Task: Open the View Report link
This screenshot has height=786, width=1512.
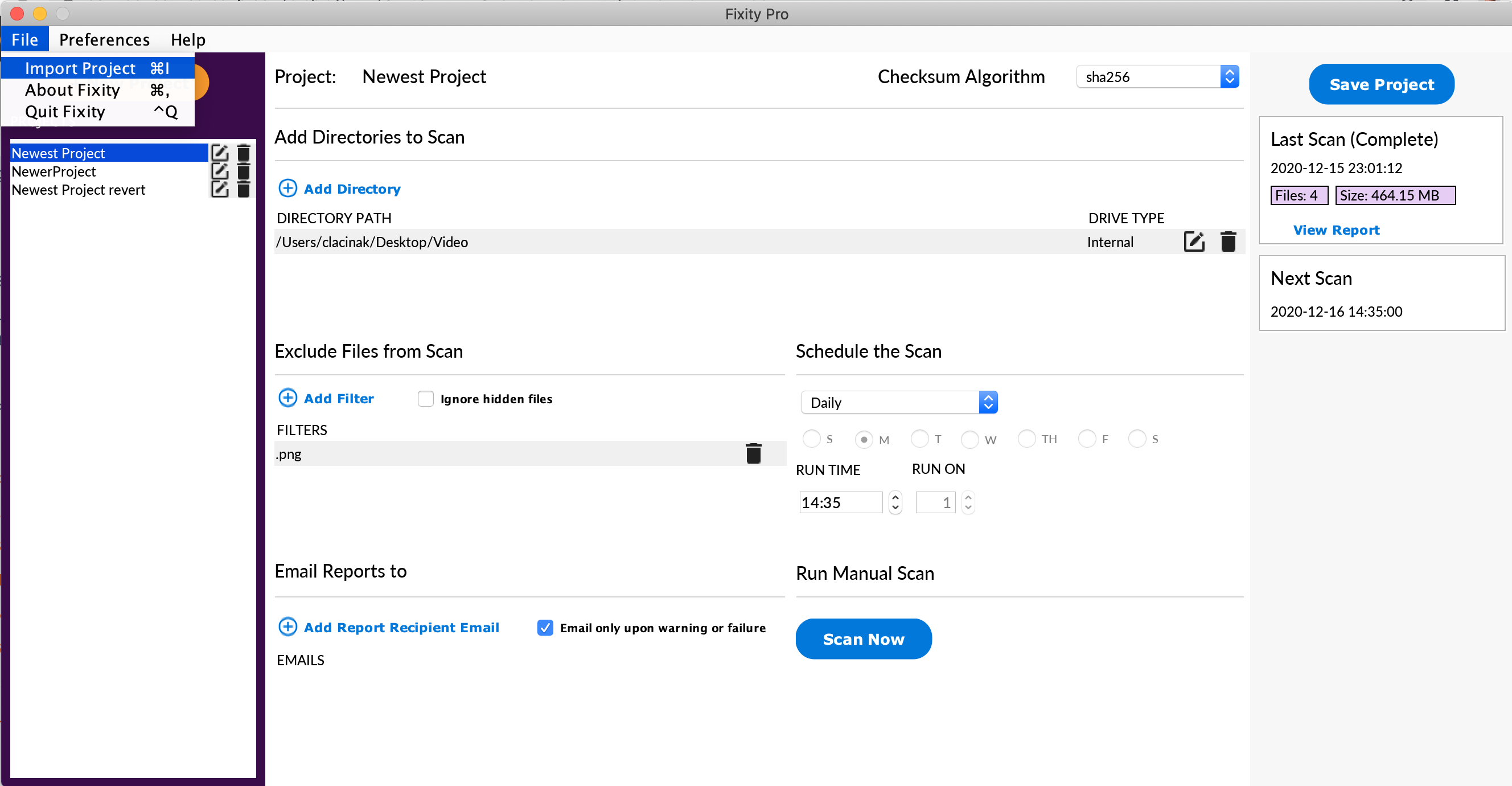Action: click(x=1337, y=230)
